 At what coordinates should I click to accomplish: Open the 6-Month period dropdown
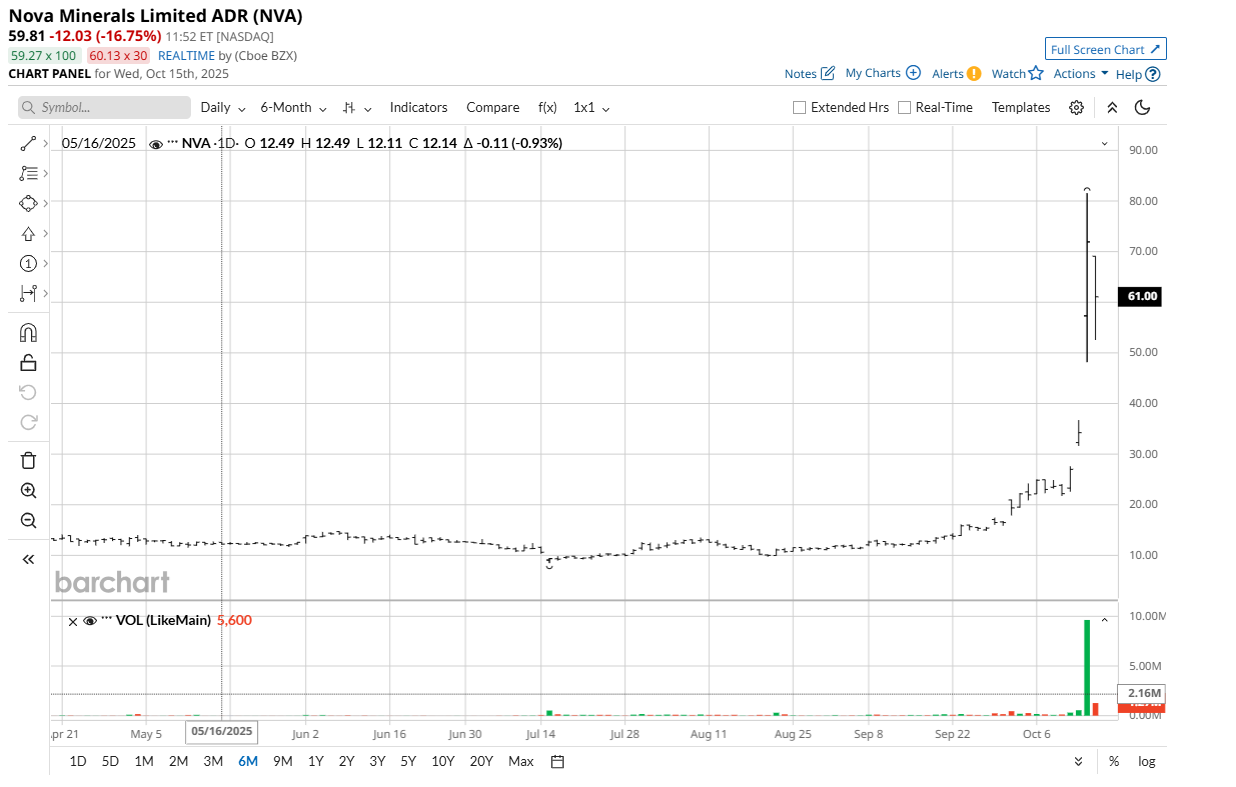click(x=293, y=107)
